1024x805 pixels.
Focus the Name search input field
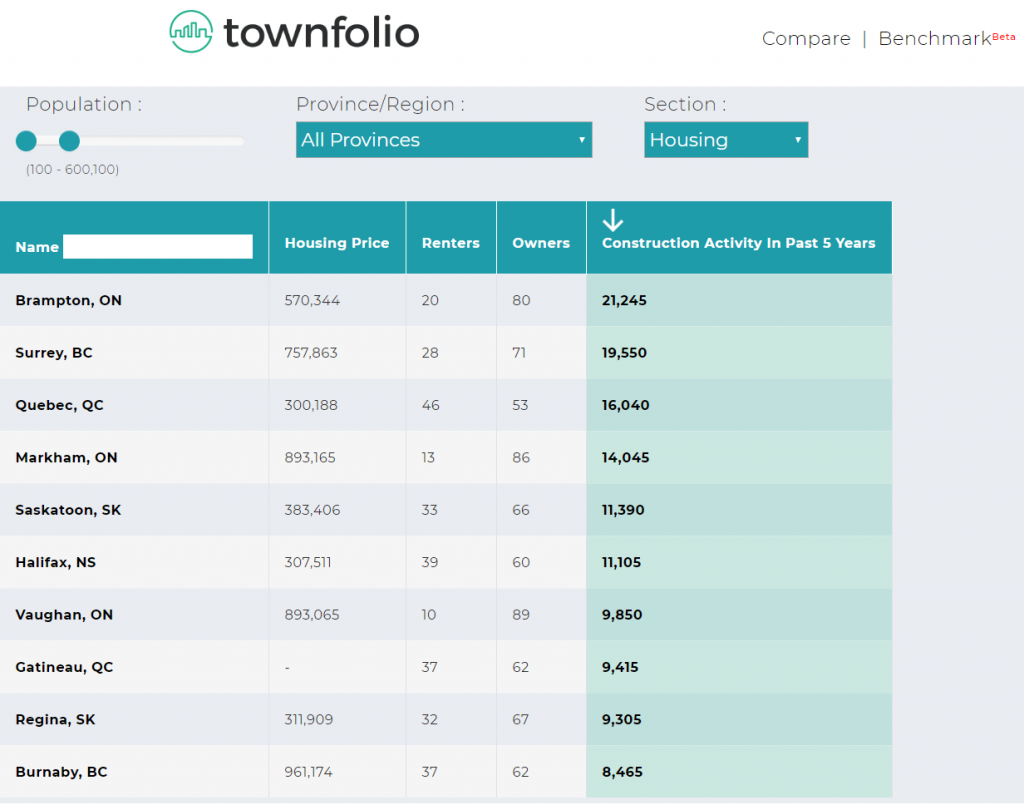click(157, 247)
